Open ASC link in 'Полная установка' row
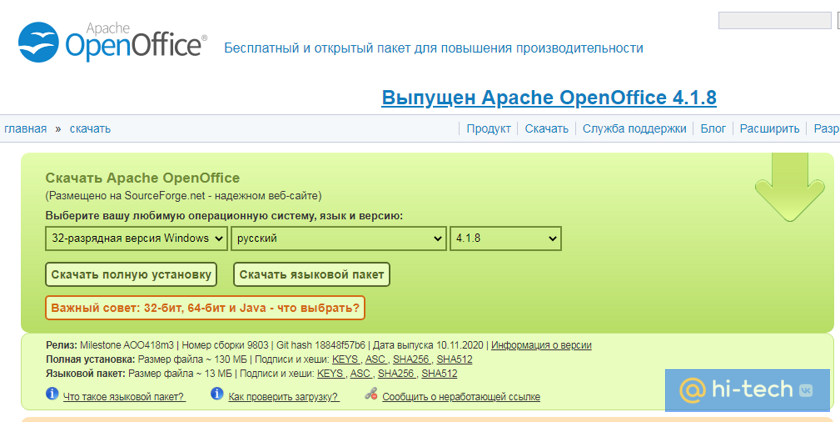Image resolution: width=840 pixels, height=422 pixels. [x=376, y=359]
